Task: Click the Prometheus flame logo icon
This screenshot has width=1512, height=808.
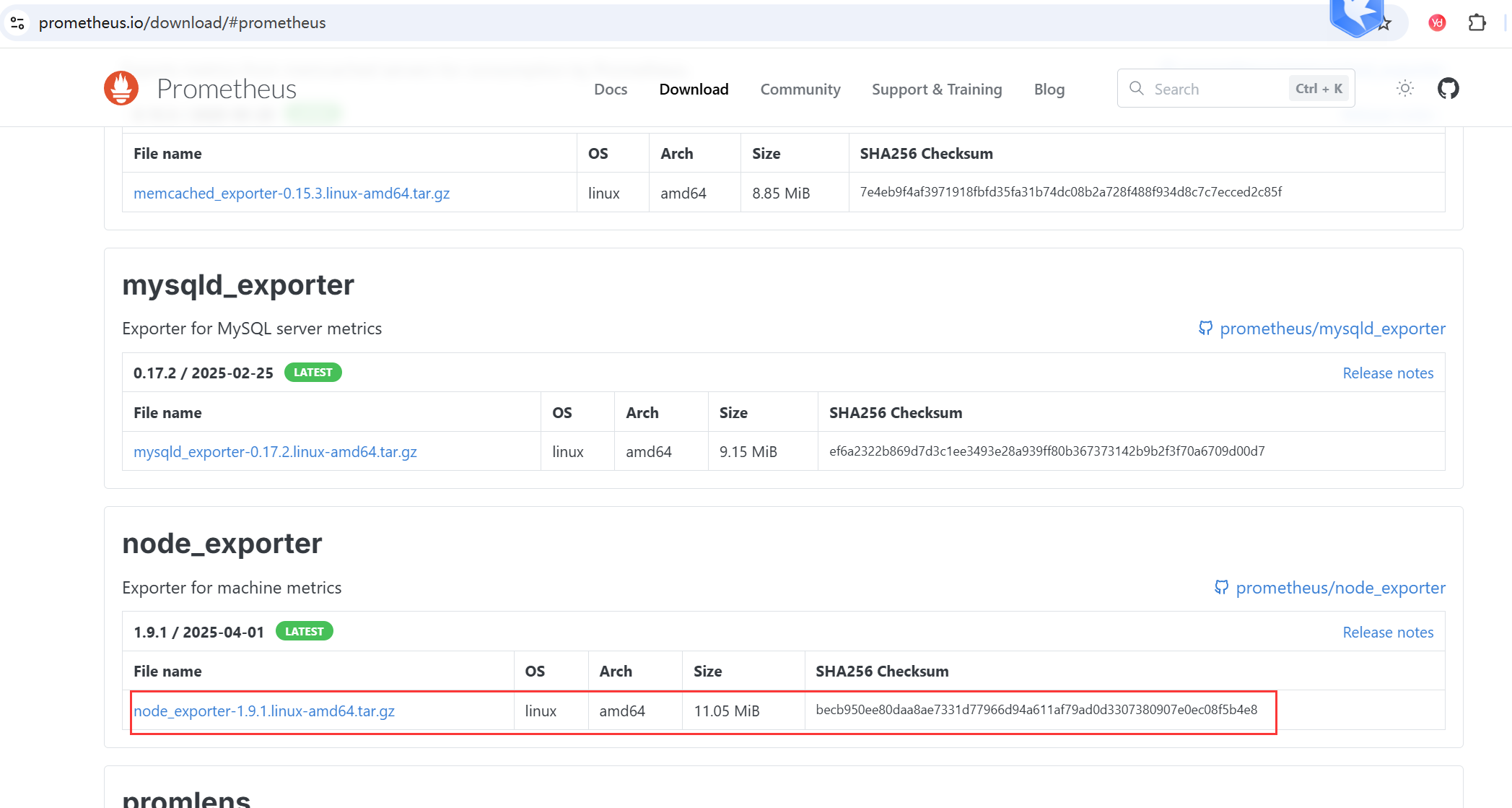Action: (x=121, y=88)
